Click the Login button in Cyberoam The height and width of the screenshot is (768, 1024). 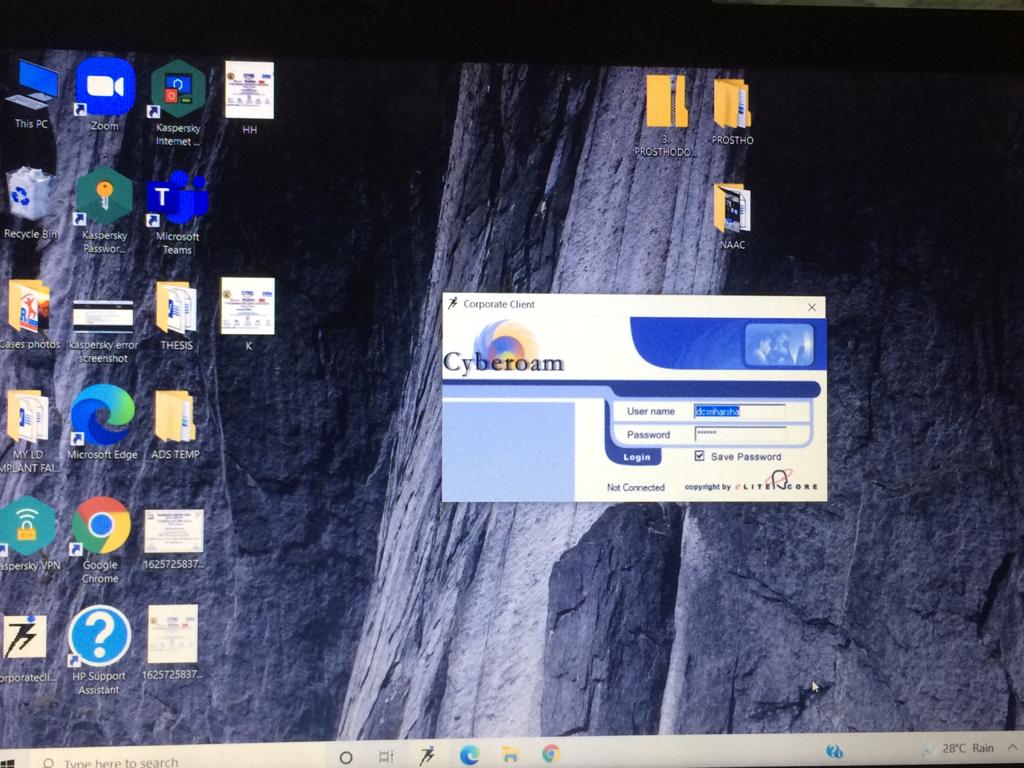click(635, 457)
